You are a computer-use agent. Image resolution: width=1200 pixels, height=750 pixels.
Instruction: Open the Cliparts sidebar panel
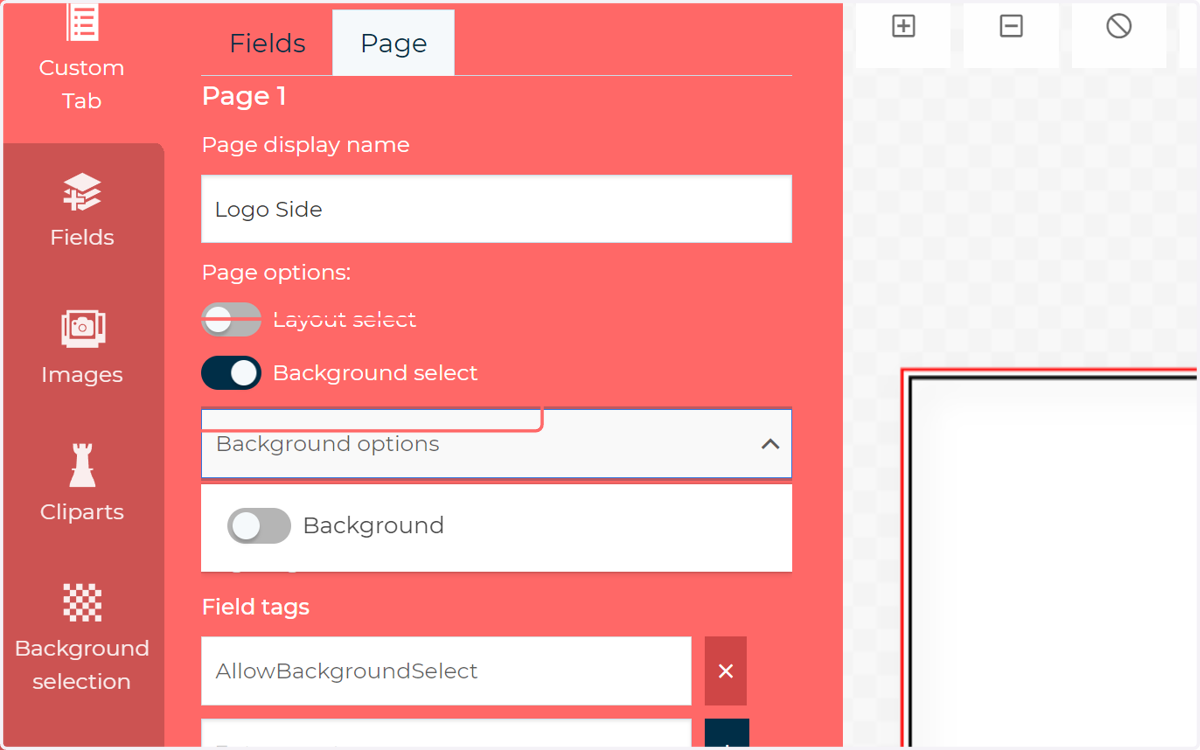point(82,484)
